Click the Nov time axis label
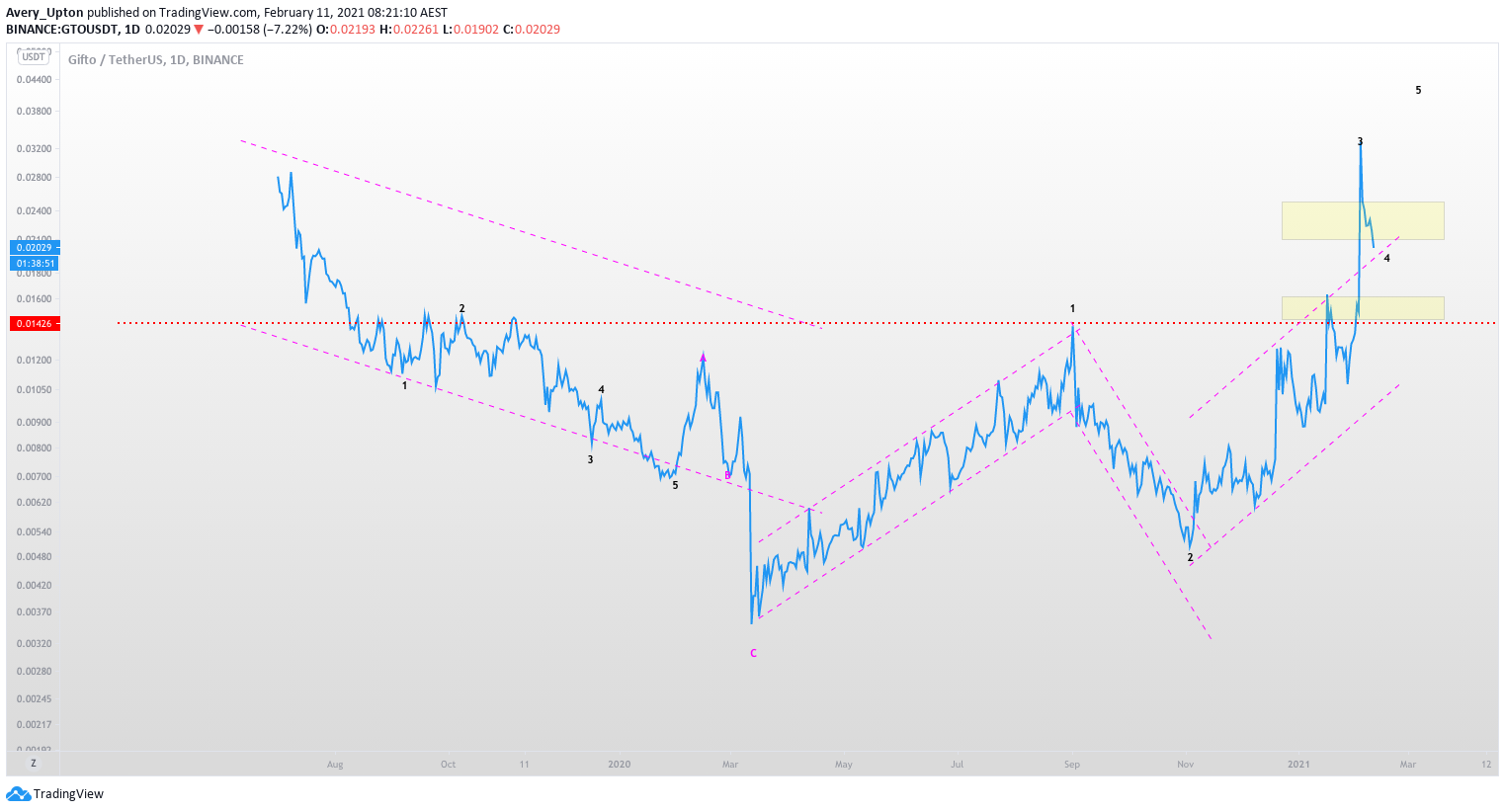The image size is (1505, 812). click(x=1186, y=765)
